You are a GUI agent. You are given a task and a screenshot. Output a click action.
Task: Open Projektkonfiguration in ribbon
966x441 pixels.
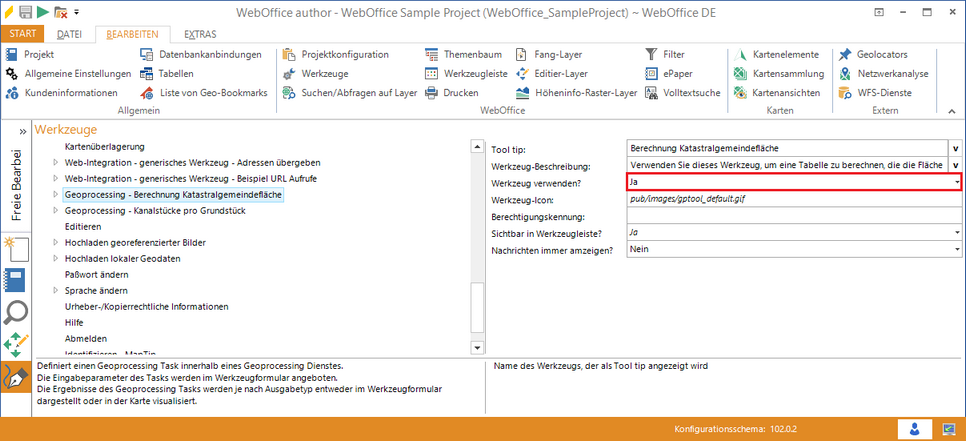(336, 54)
